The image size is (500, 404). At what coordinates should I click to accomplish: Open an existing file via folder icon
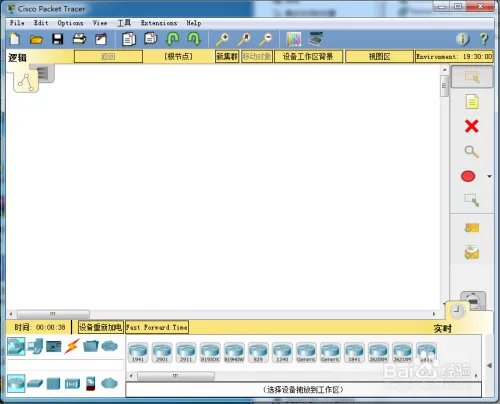pos(36,40)
